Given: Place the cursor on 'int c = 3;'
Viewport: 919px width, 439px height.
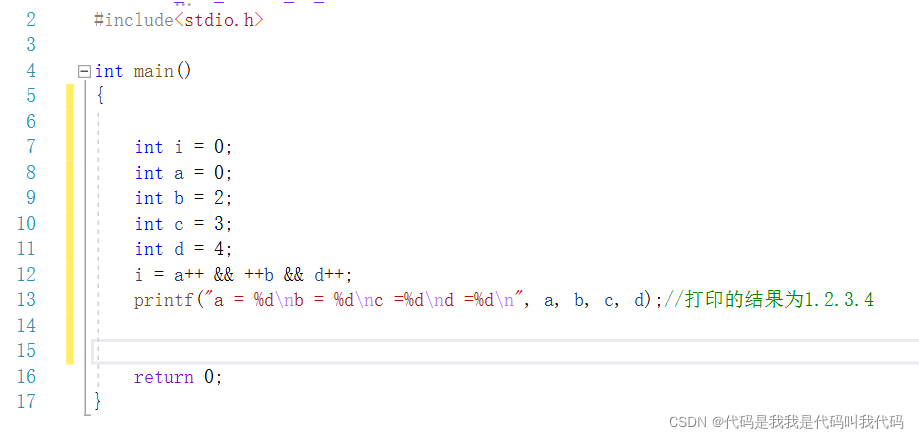Looking at the screenshot, I should pyautogui.click(x=183, y=224).
